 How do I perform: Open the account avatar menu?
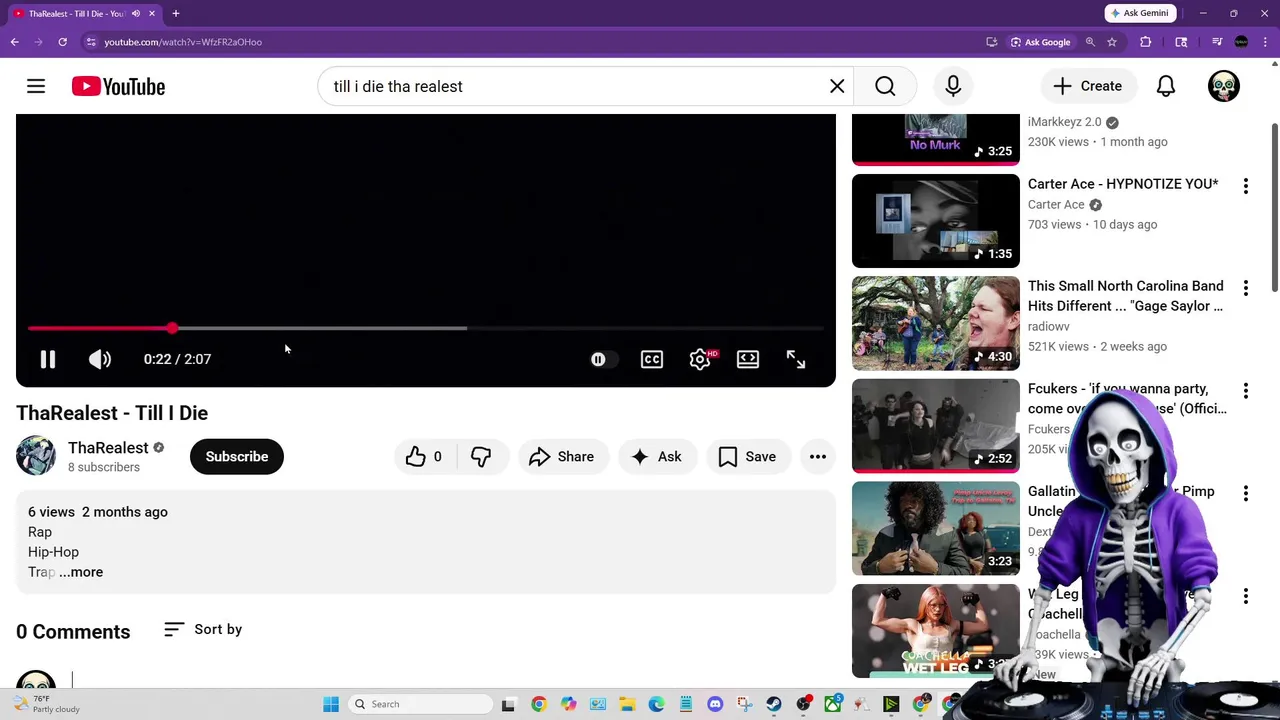[1224, 86]
